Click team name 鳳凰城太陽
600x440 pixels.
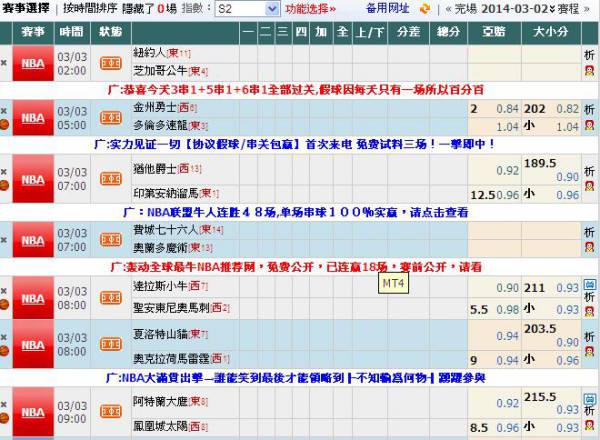161,426
